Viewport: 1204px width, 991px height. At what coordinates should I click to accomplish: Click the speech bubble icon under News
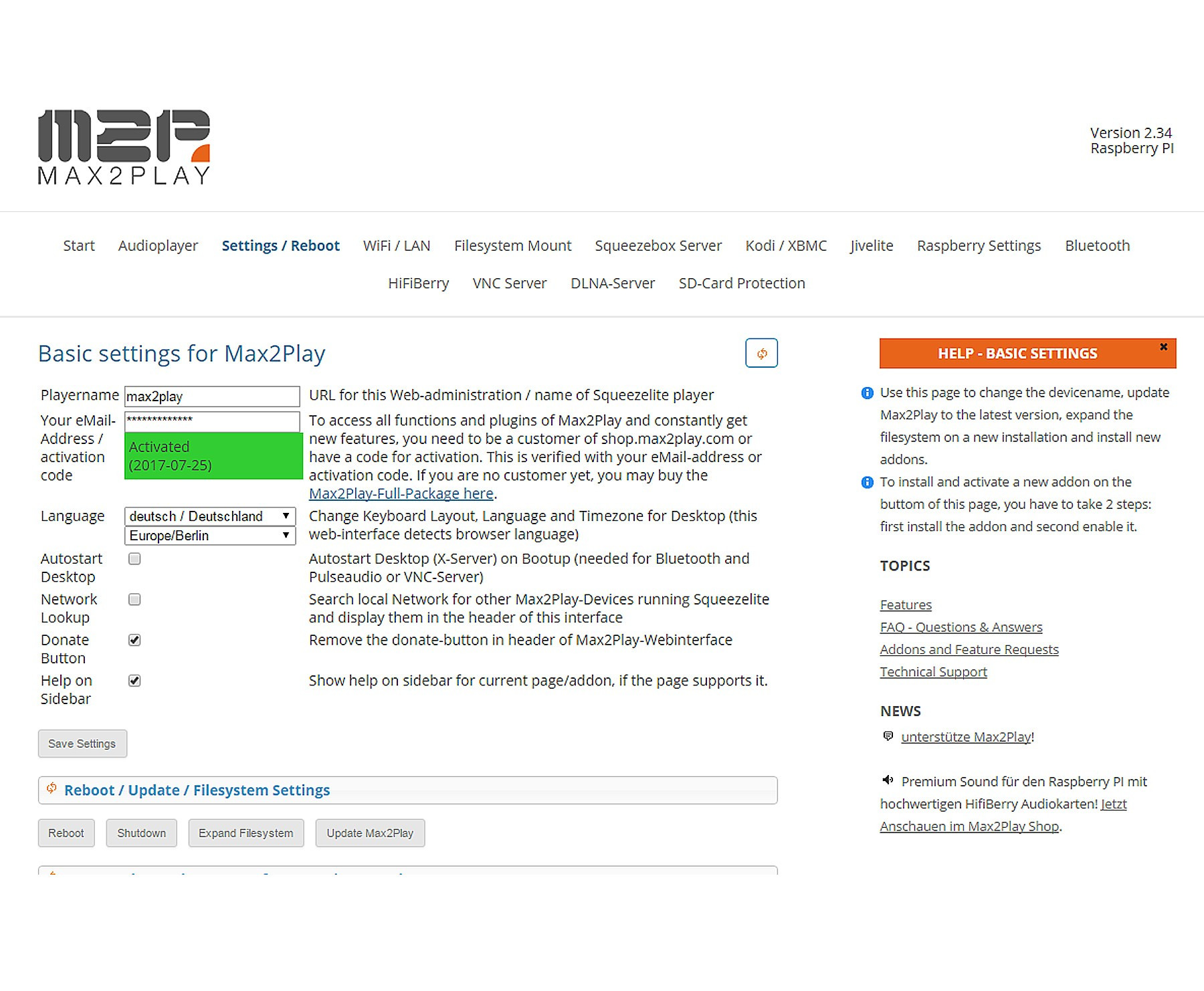coord(888,736)
